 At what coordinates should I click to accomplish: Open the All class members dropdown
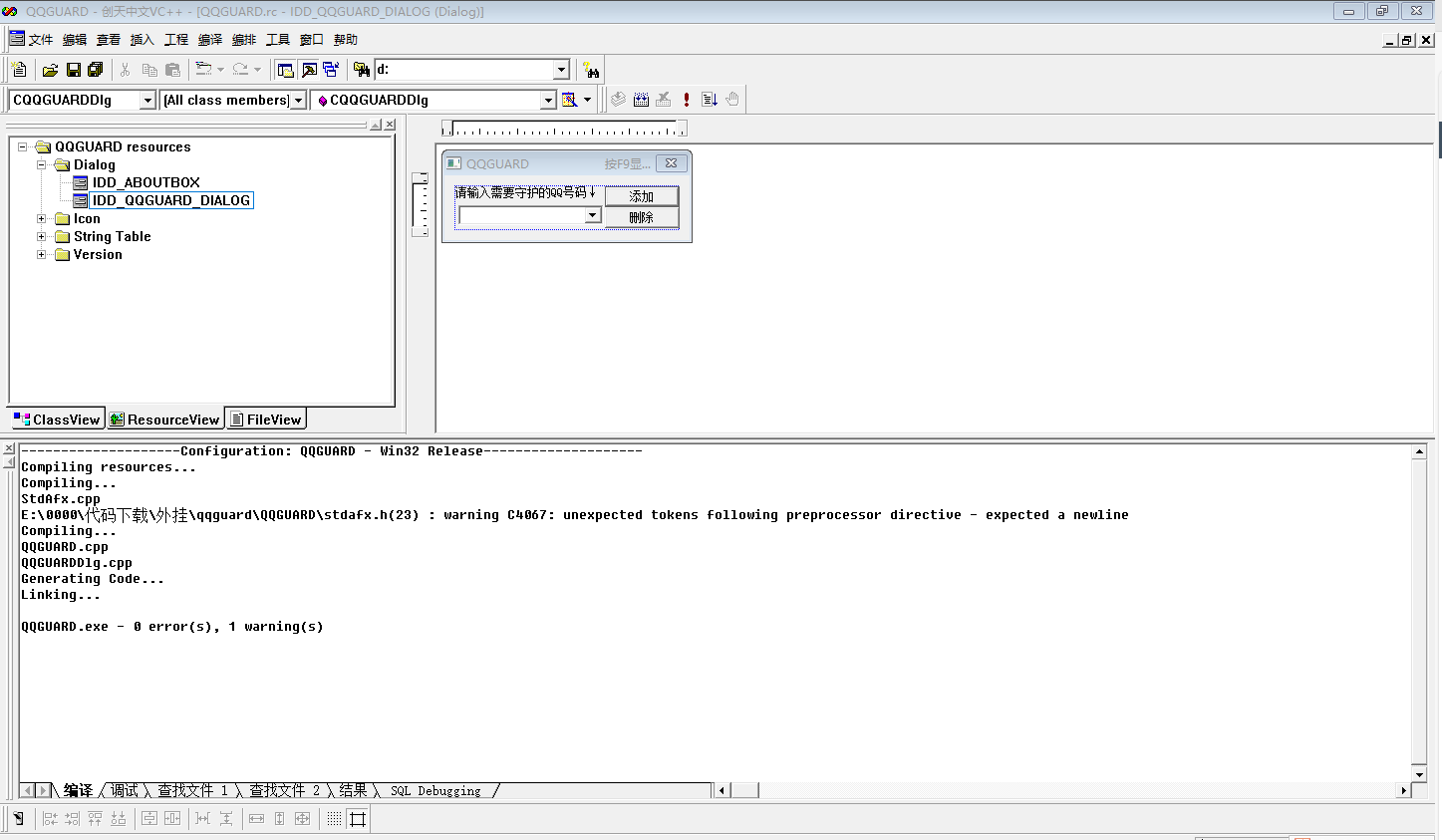(x=298, y=100)
